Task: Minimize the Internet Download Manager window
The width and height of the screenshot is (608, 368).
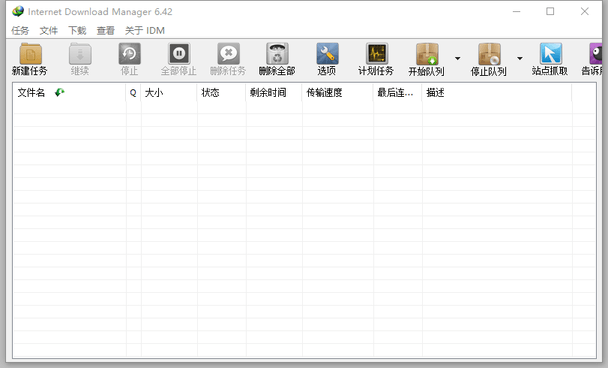Action: 516,12
